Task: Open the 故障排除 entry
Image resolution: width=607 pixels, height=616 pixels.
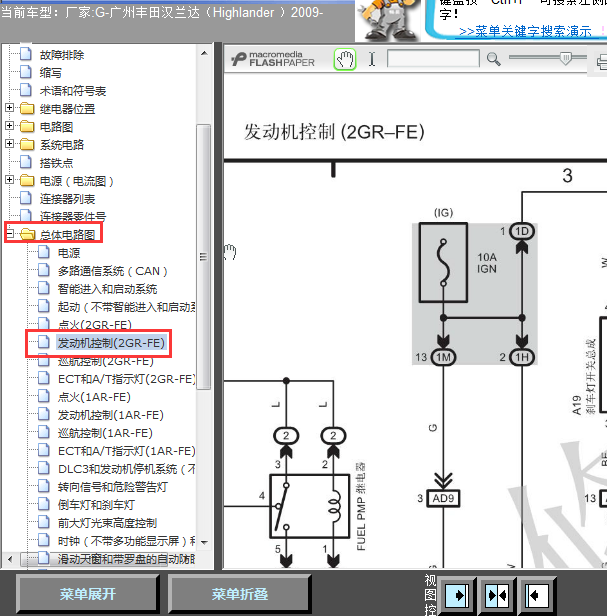Action: (x=62, y=55)
